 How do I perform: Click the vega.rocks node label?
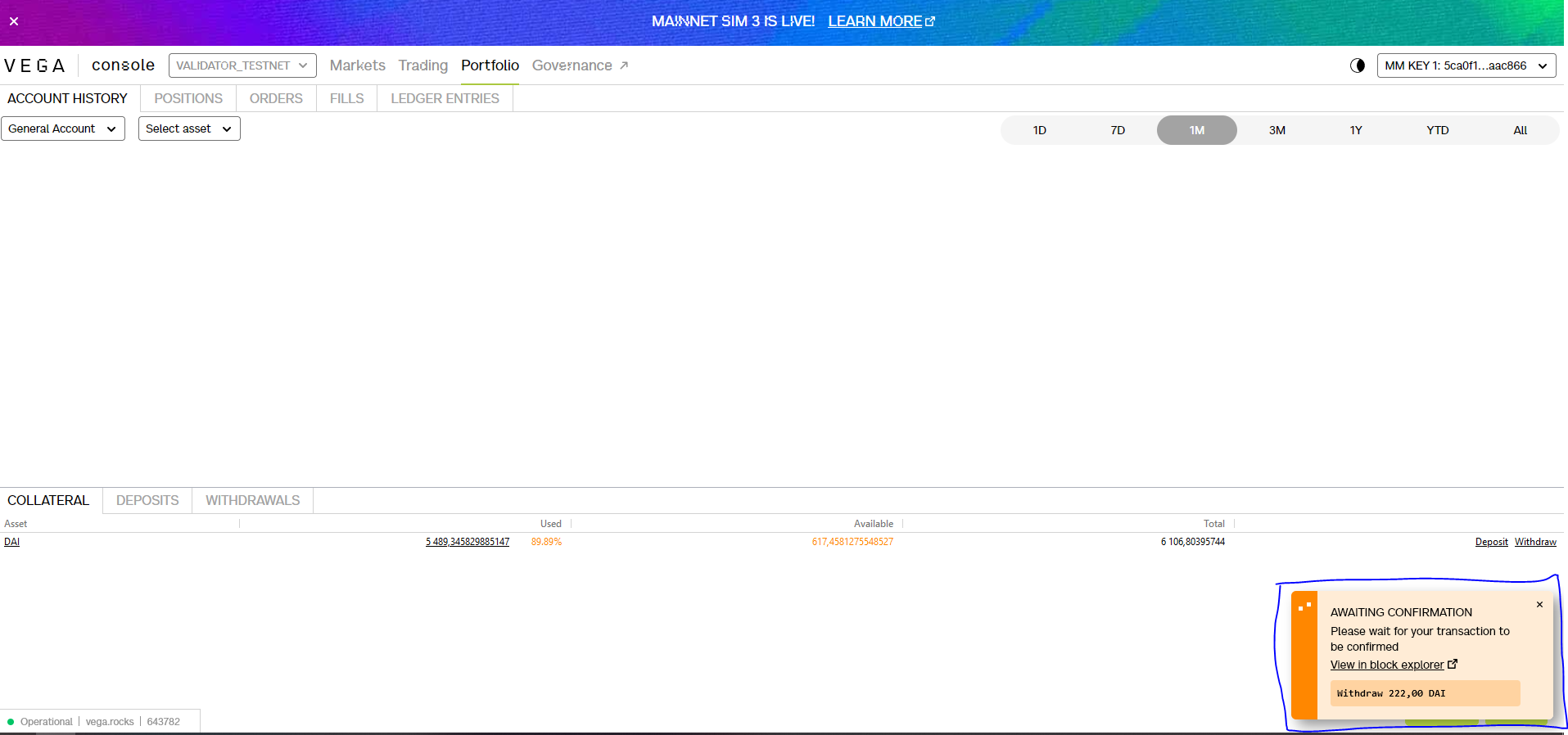[110, 722]
